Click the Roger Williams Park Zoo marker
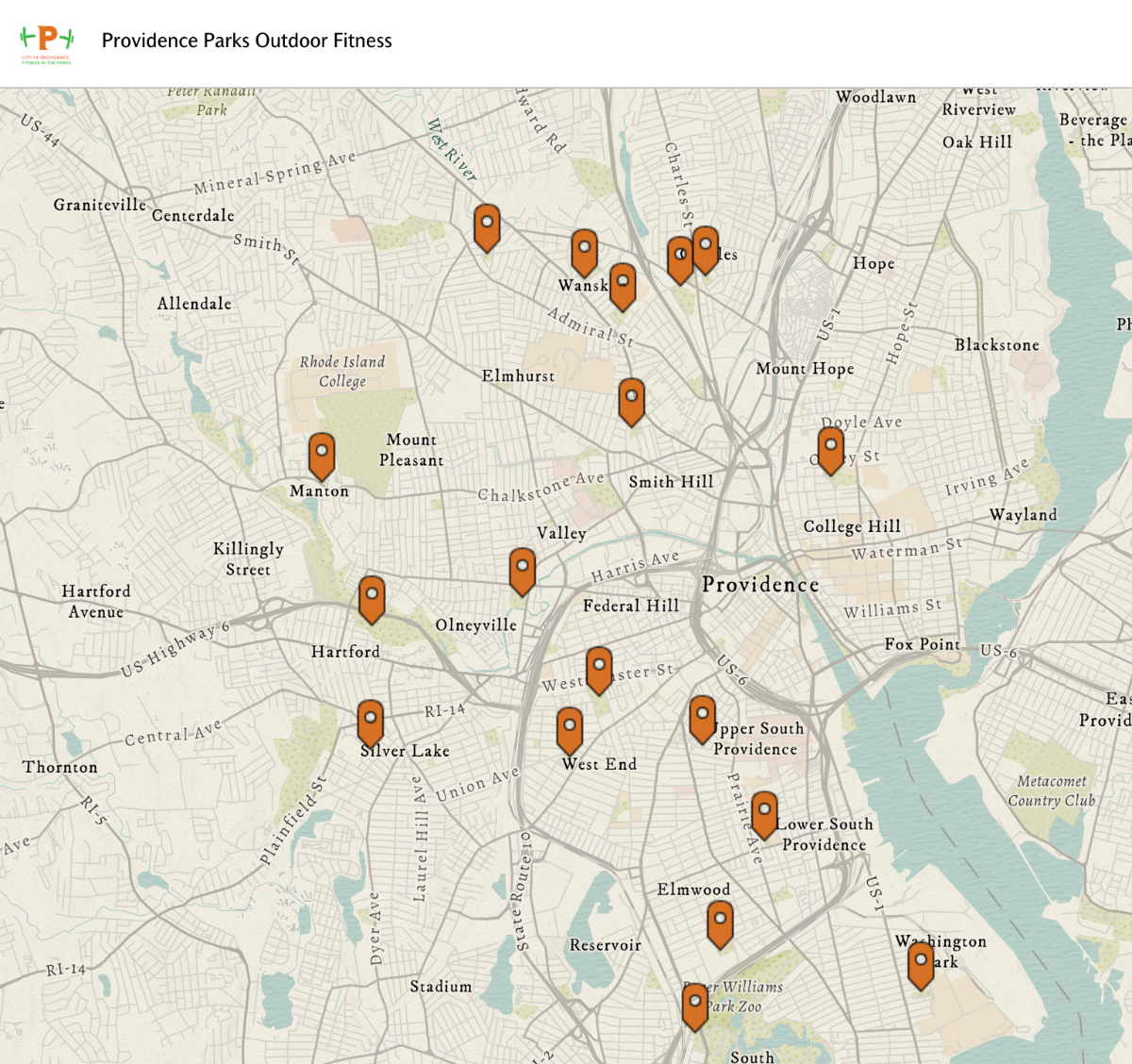1132x1064 pixels. [695, 1006]
